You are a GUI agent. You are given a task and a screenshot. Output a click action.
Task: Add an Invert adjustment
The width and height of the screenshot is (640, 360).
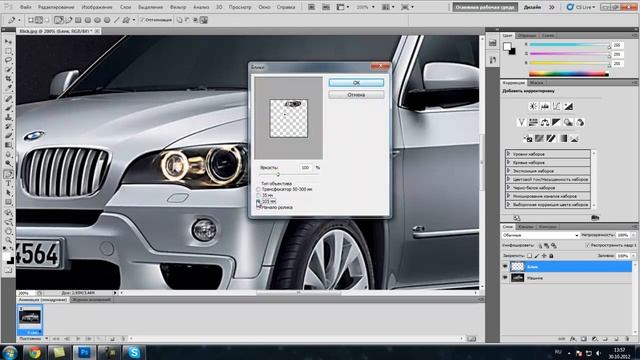tap(527, 139)
